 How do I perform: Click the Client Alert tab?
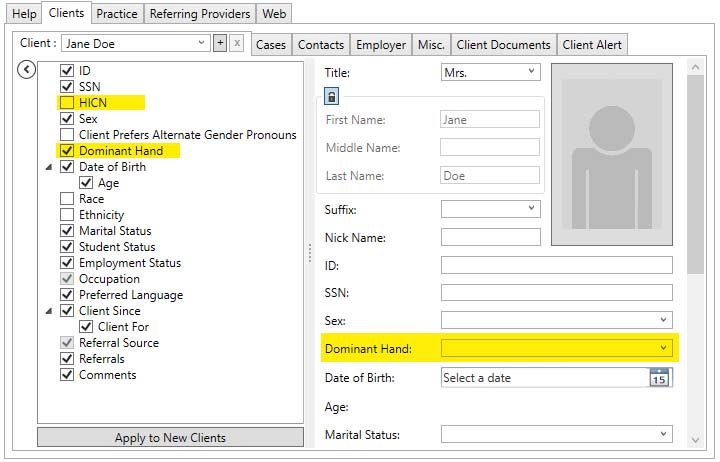[592, 45]
